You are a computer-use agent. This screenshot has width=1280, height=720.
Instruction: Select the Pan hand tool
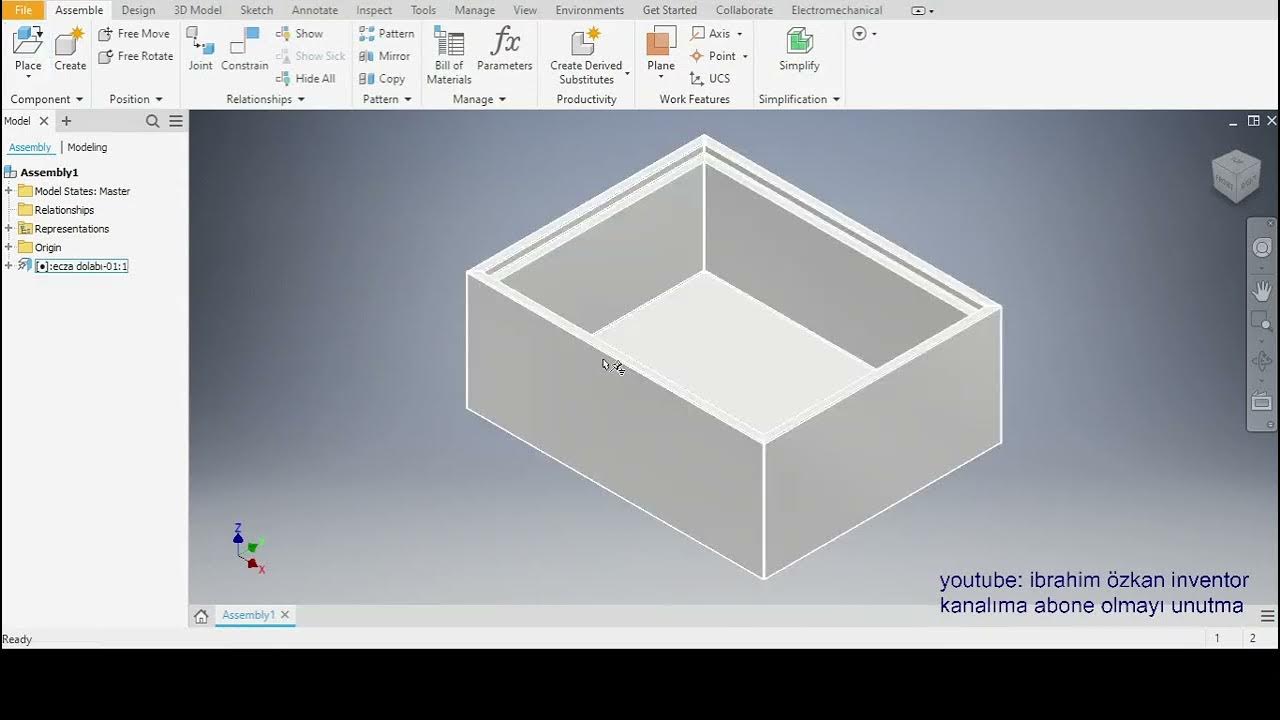pyautogui.click(x=1262, y=291)
